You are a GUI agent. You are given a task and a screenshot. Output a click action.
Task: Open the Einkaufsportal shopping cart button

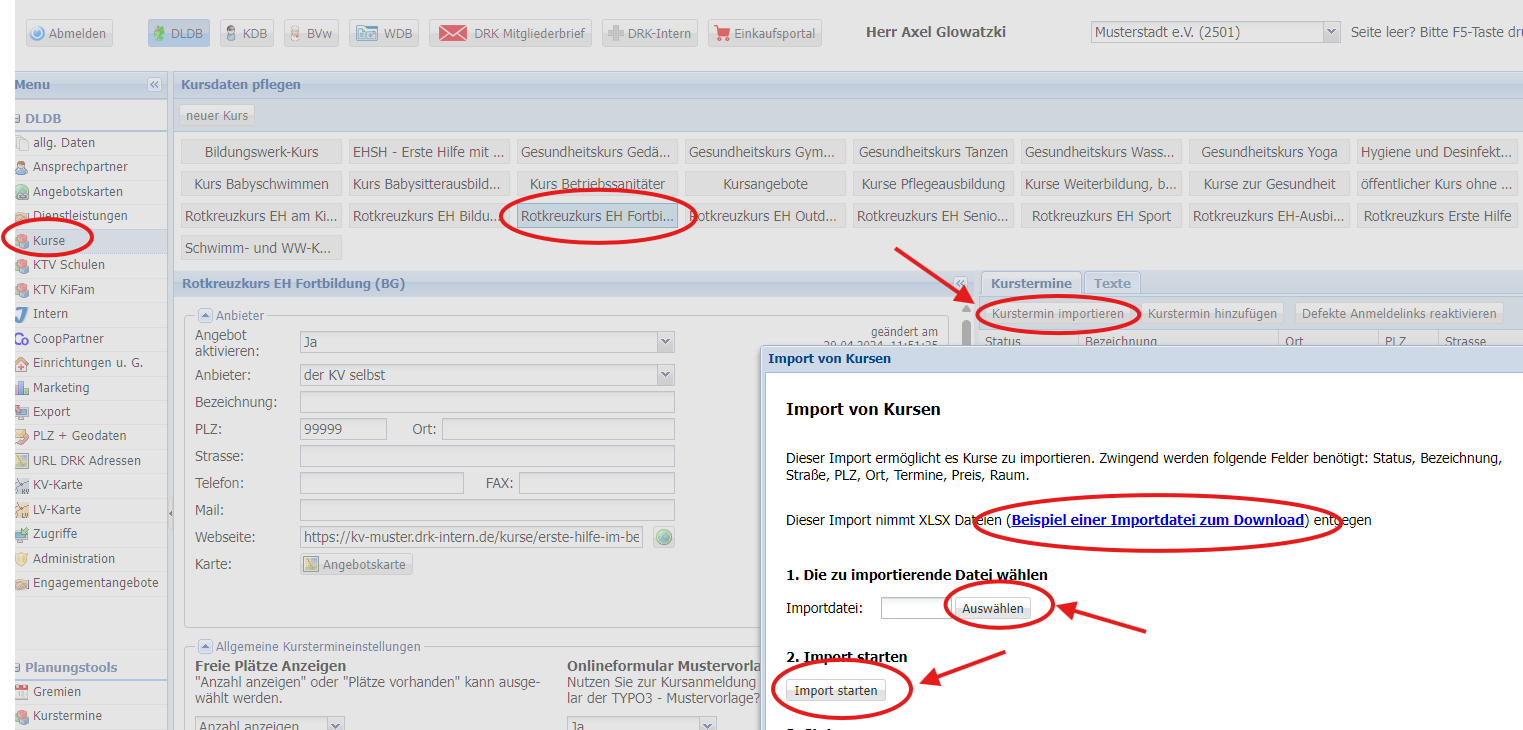765,33
